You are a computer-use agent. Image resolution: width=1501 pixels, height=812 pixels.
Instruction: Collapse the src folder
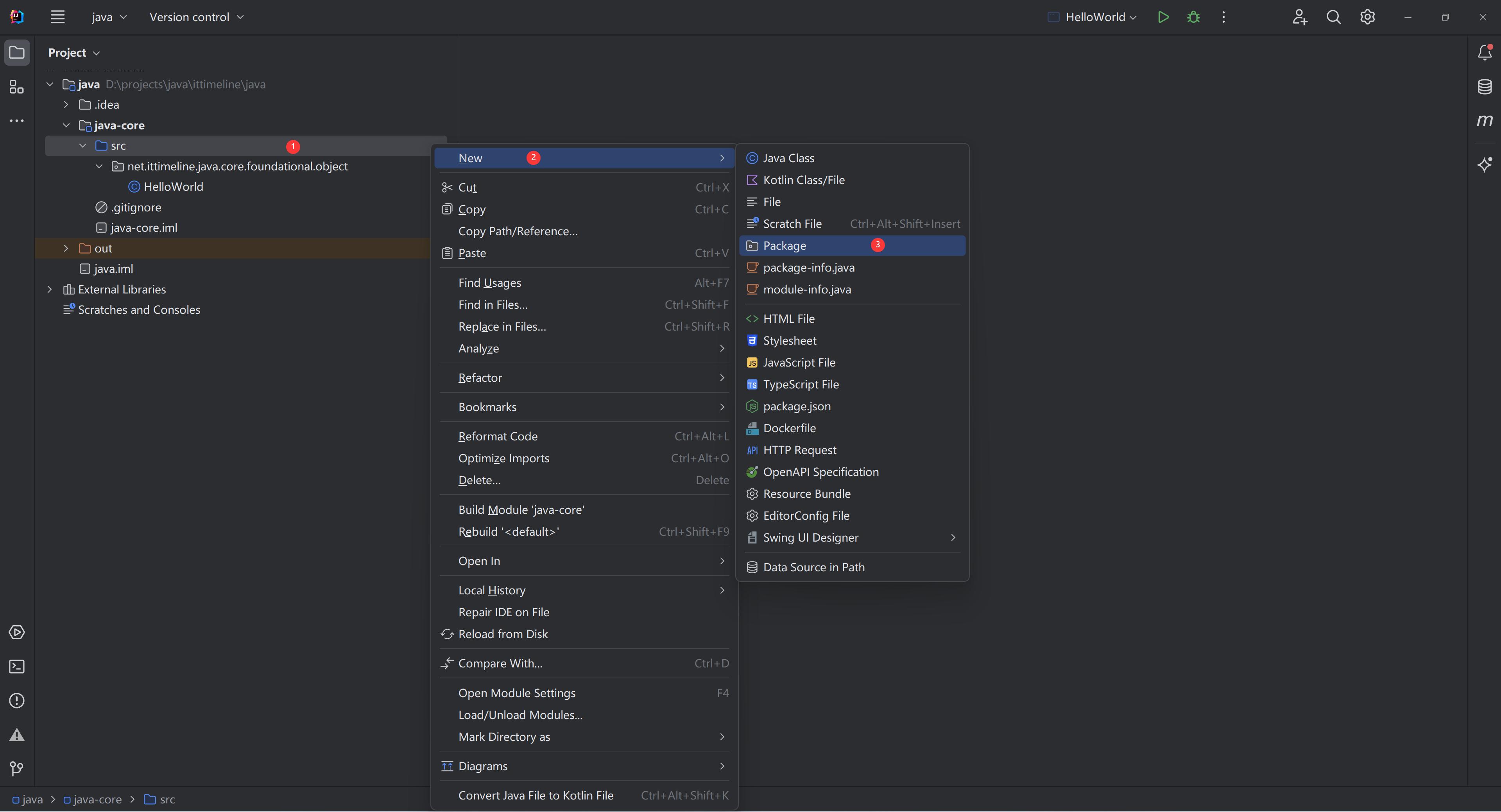[83, 146]
